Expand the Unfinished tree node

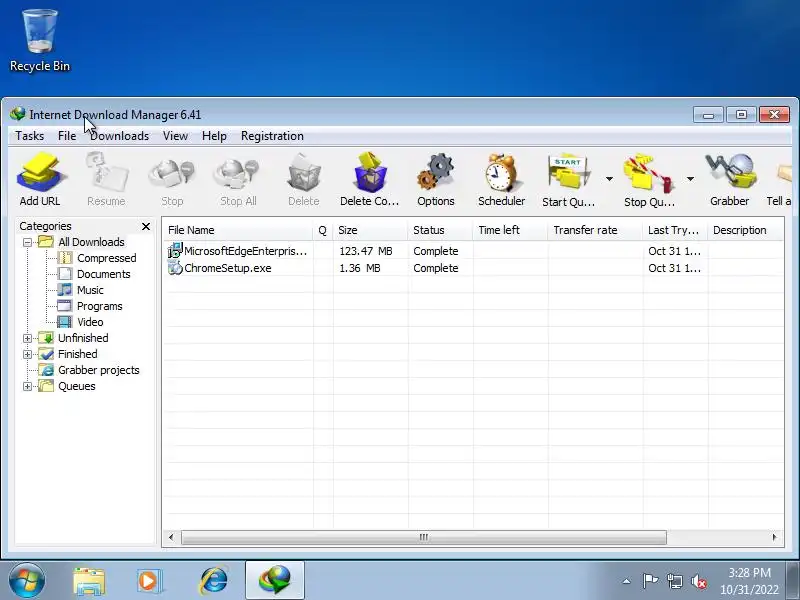(28, 338)
